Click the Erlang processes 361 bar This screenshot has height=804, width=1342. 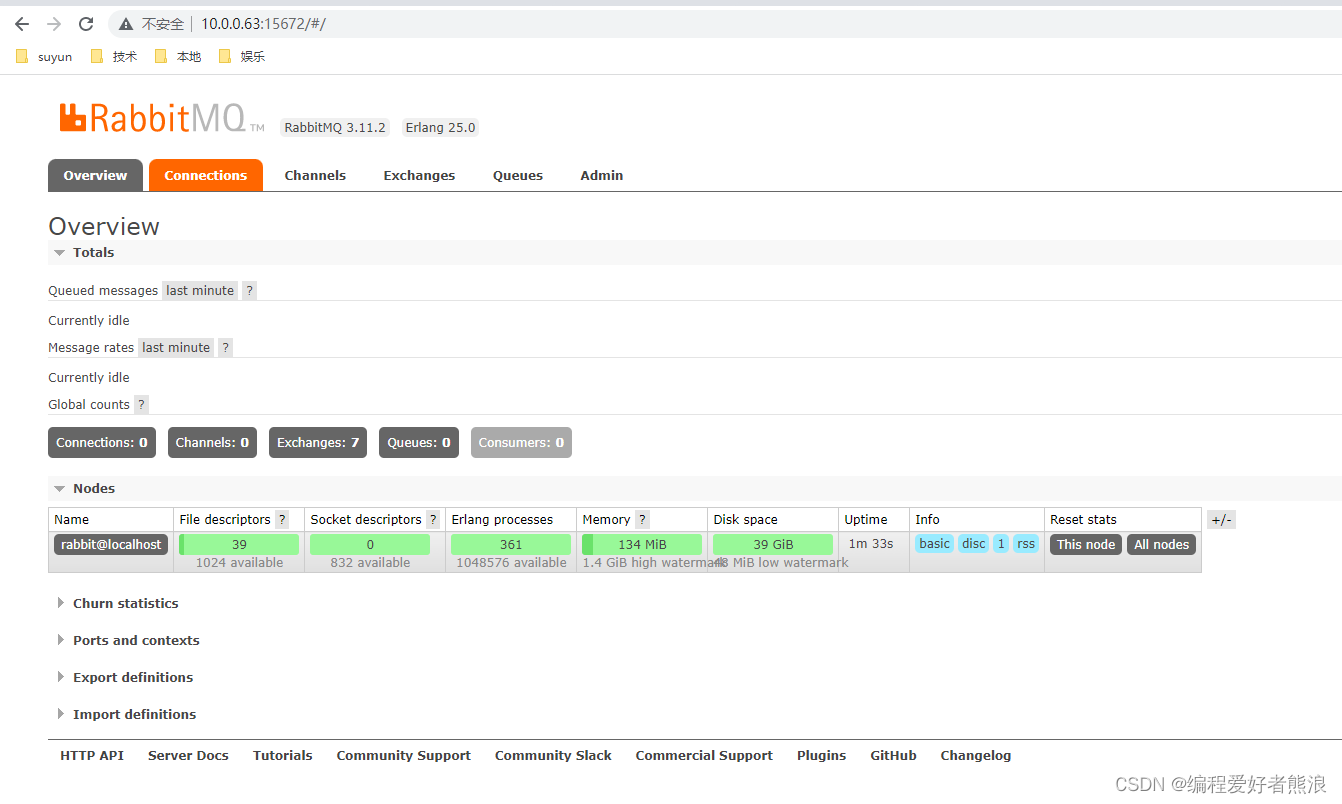(x=511, y=545)
